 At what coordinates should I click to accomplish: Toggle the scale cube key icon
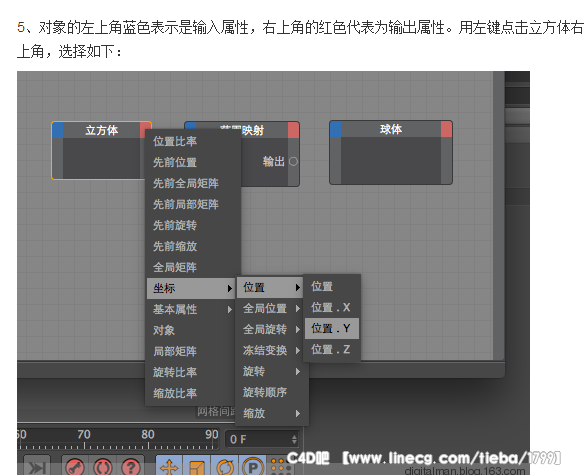[197, 466]
